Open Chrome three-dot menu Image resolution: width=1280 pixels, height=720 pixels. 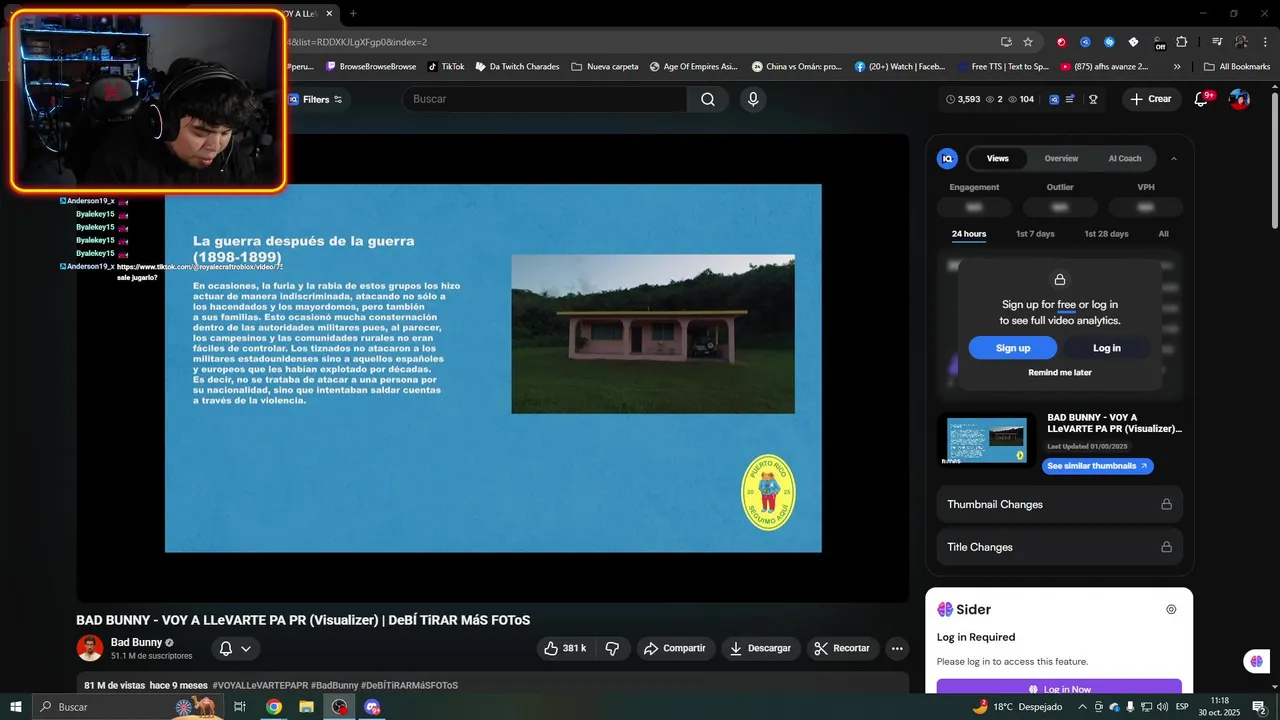tap(1264, 42)
